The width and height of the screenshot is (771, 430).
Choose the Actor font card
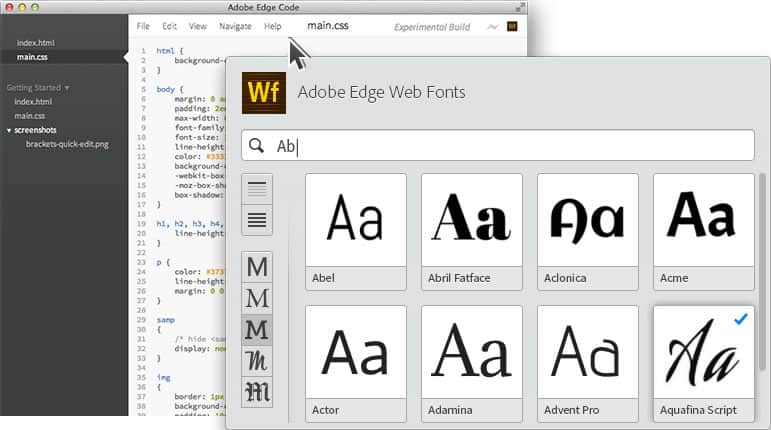[x=356, y=364]
